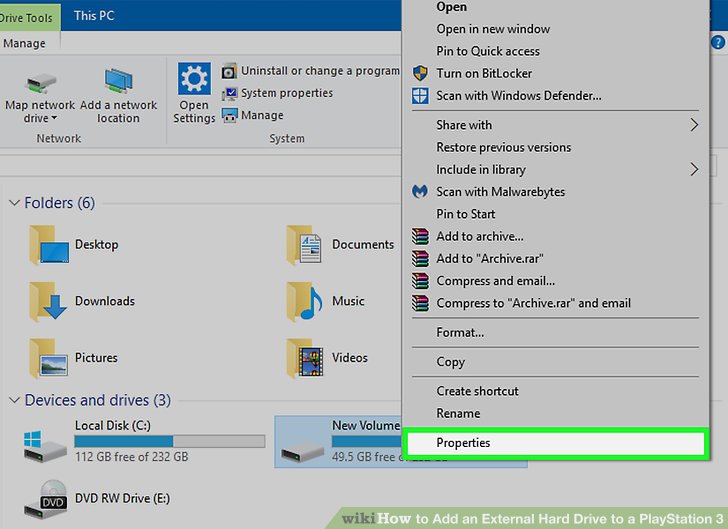This screenshot has height=529, width=728.
Task: Open the Map network drive dropdown arrow
Action: (54, 118)
